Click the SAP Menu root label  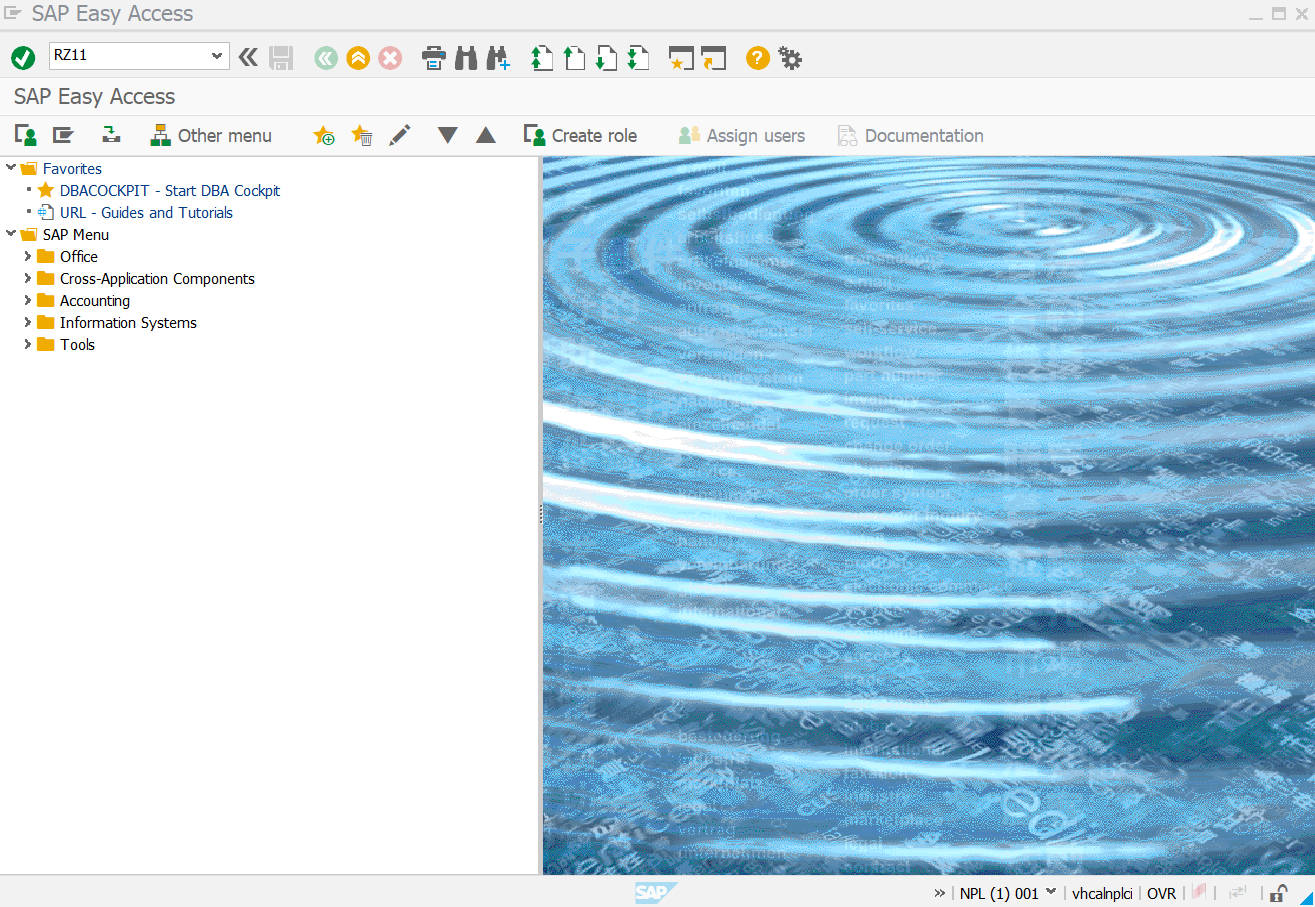(76, 234)
